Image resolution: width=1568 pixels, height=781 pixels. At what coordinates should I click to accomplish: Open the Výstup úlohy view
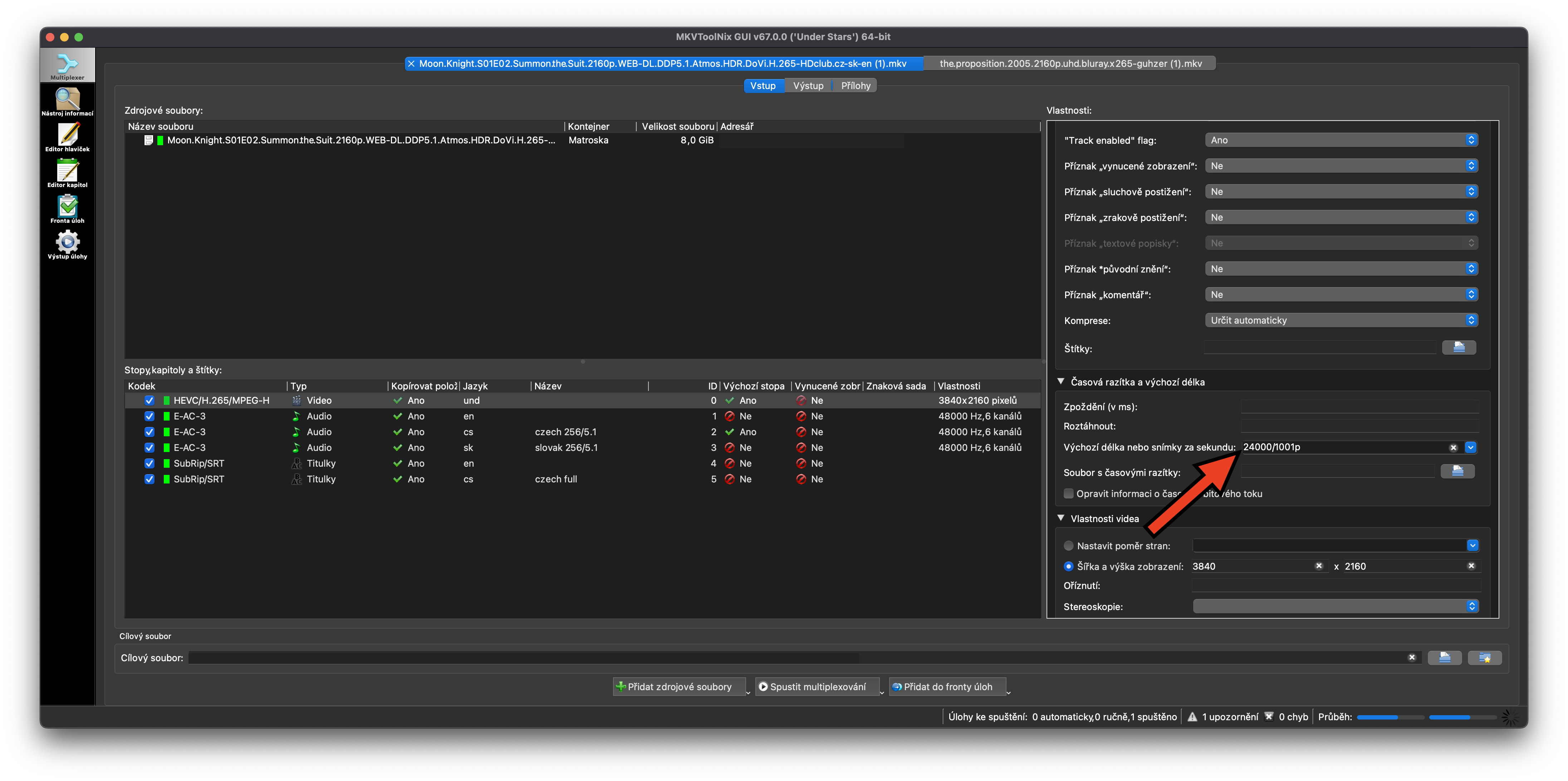[67, 245]
